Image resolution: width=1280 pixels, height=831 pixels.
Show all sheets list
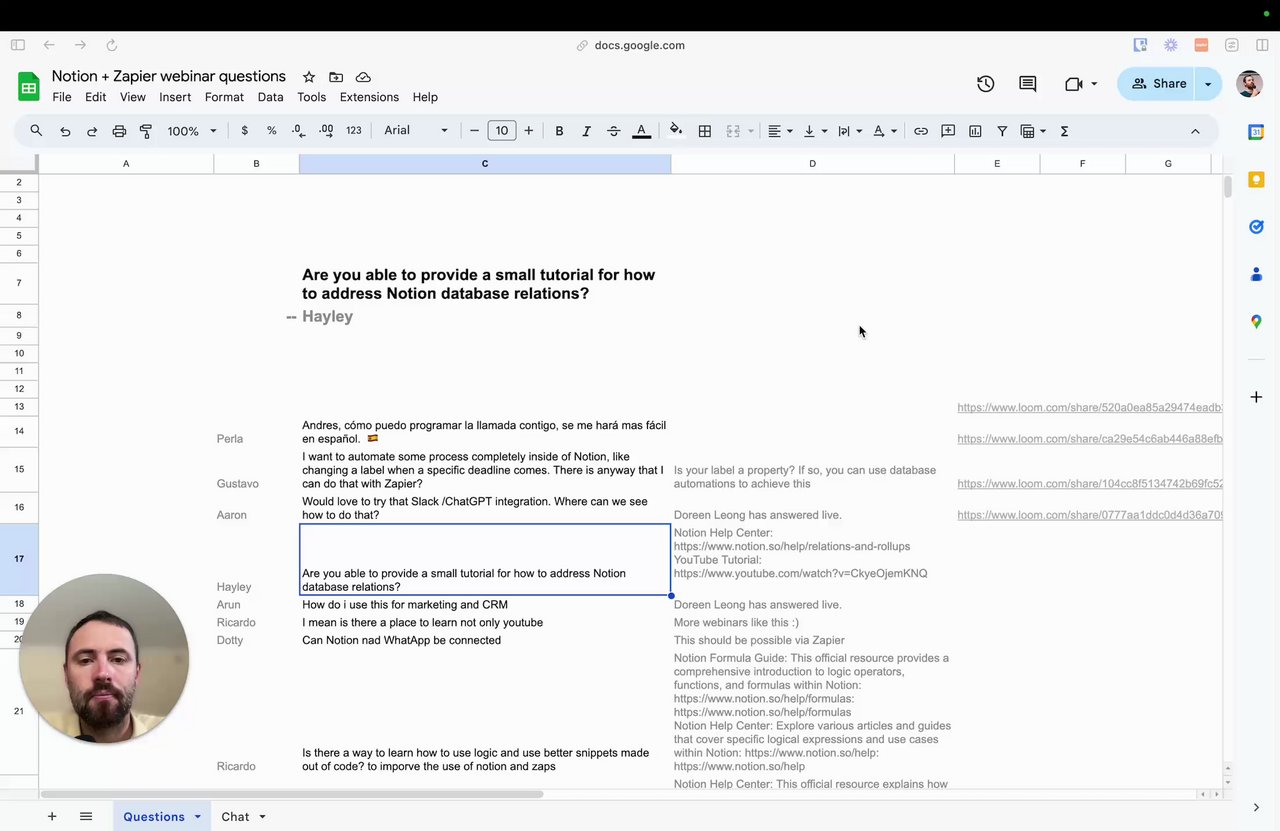(x=86, y=817)
